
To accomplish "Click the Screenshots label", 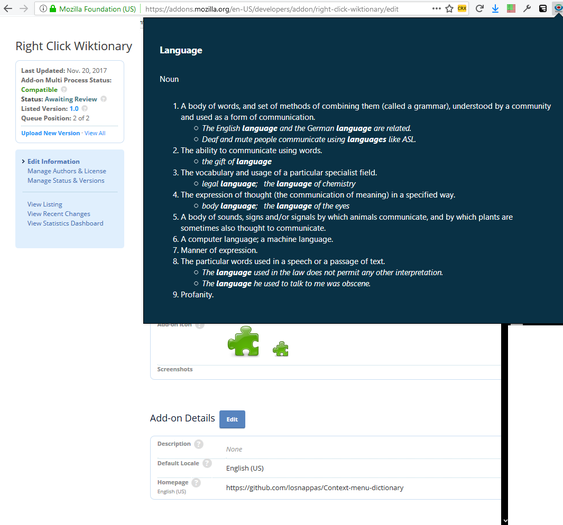I will pos(175,369).
